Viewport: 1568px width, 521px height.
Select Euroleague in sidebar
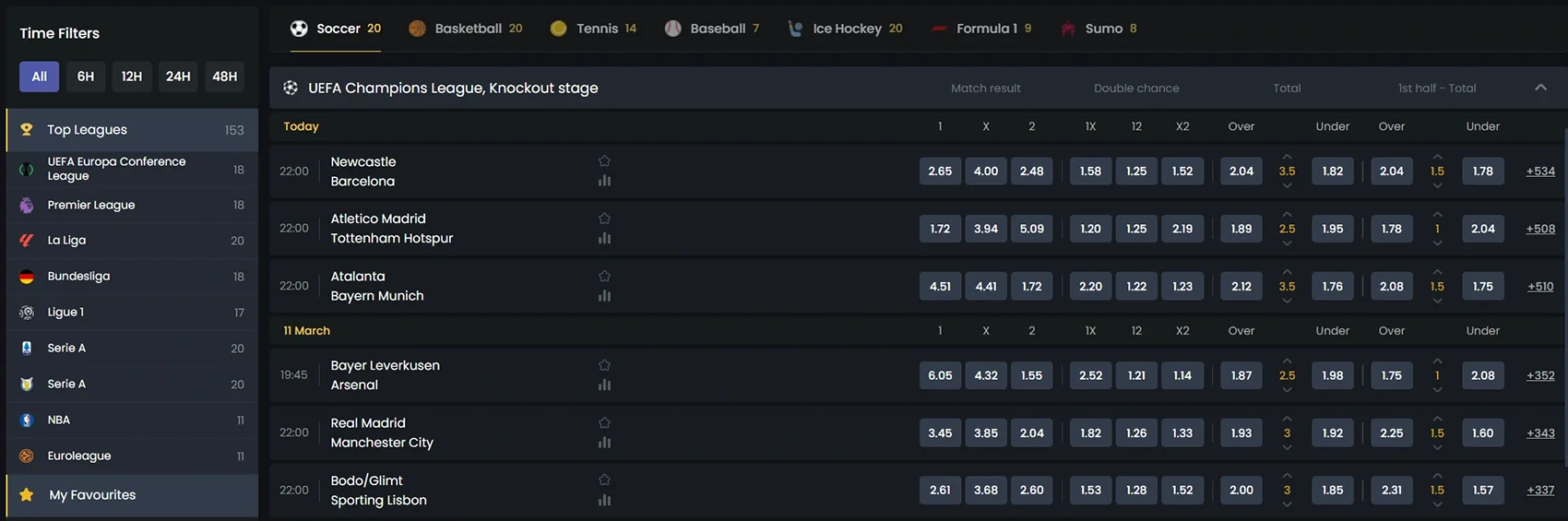tap(132, 456)
